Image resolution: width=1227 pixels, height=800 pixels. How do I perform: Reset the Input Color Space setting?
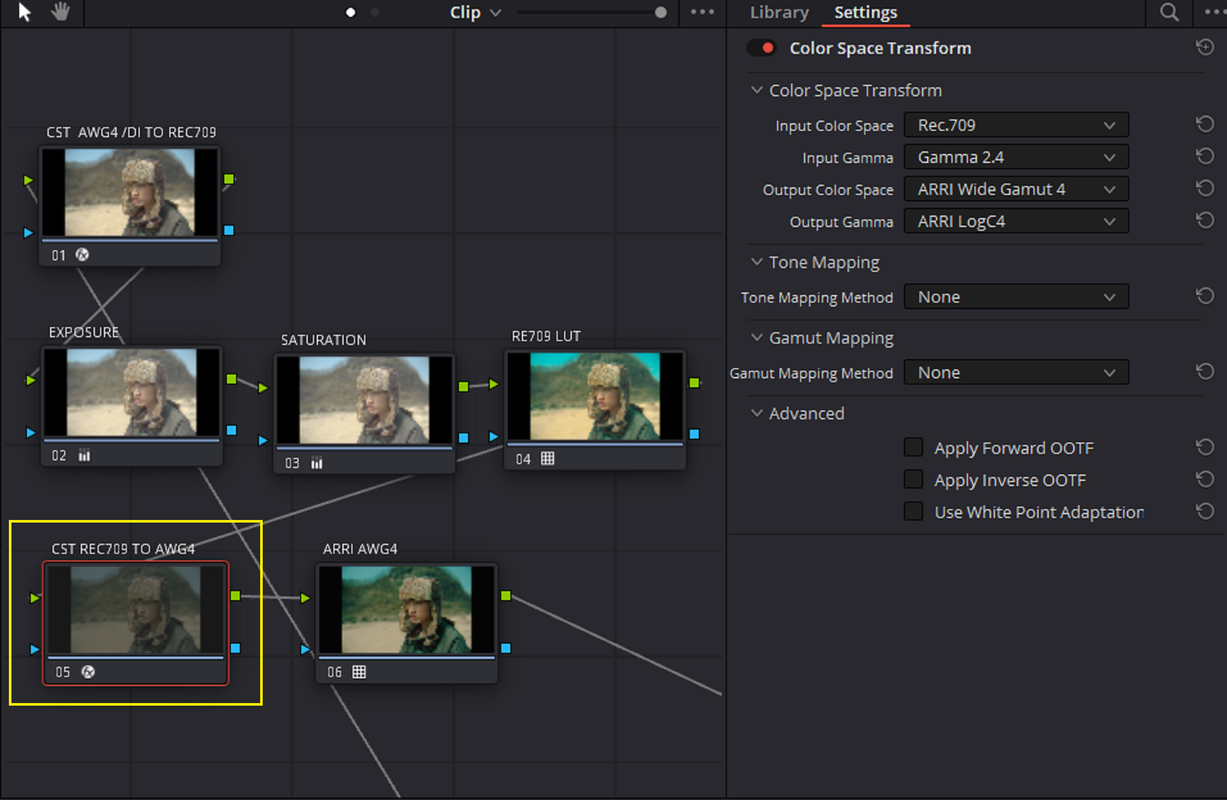1205,125
